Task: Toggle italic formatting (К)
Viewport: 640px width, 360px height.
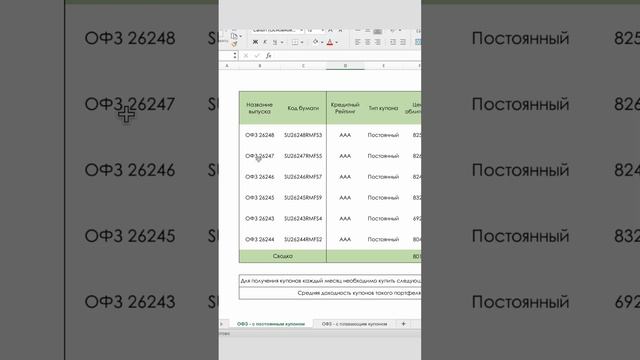Action: coord(265,42)
